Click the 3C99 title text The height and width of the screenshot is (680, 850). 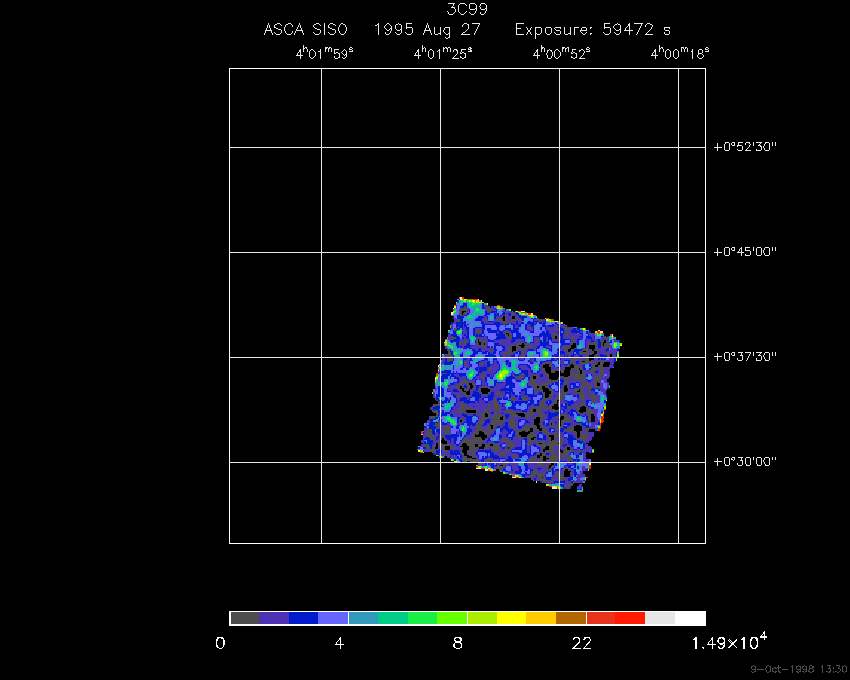tap(467, 9)
